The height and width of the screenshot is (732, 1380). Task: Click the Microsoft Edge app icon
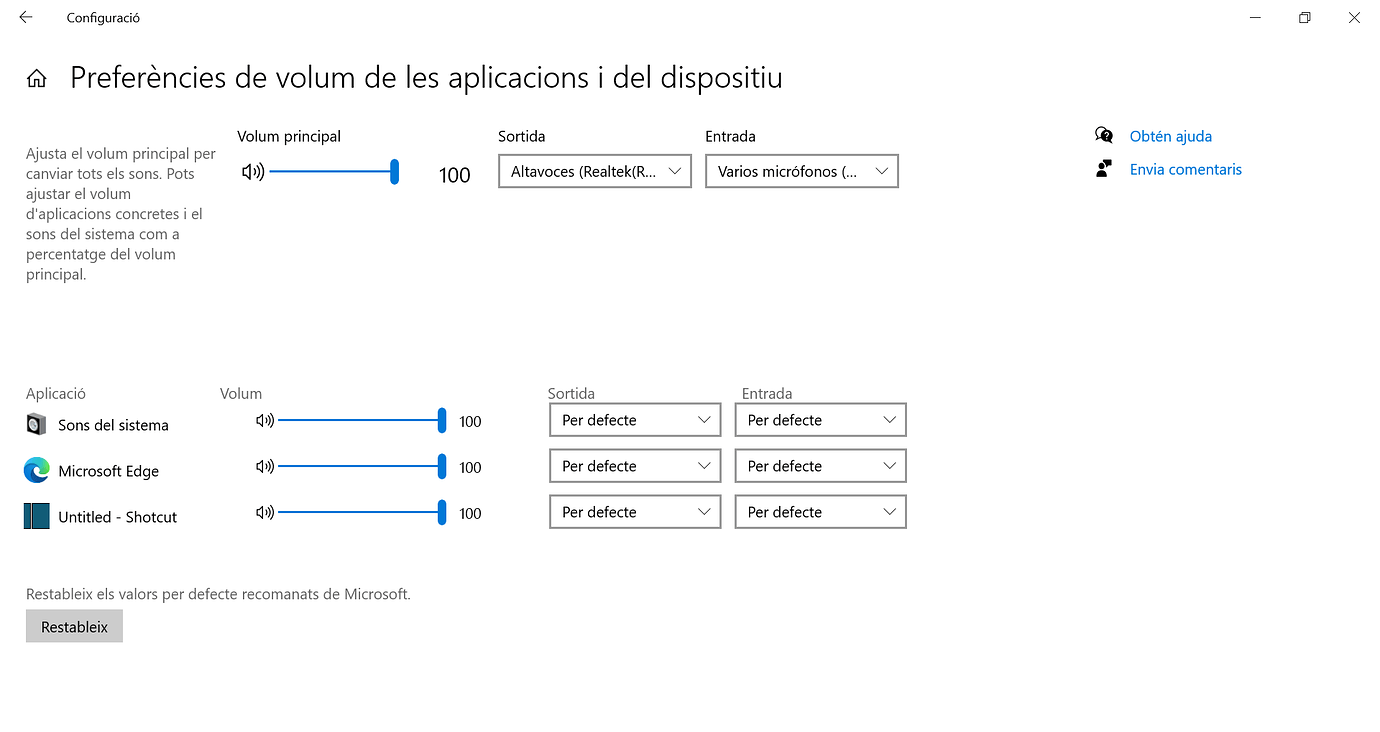click(37, 470)
